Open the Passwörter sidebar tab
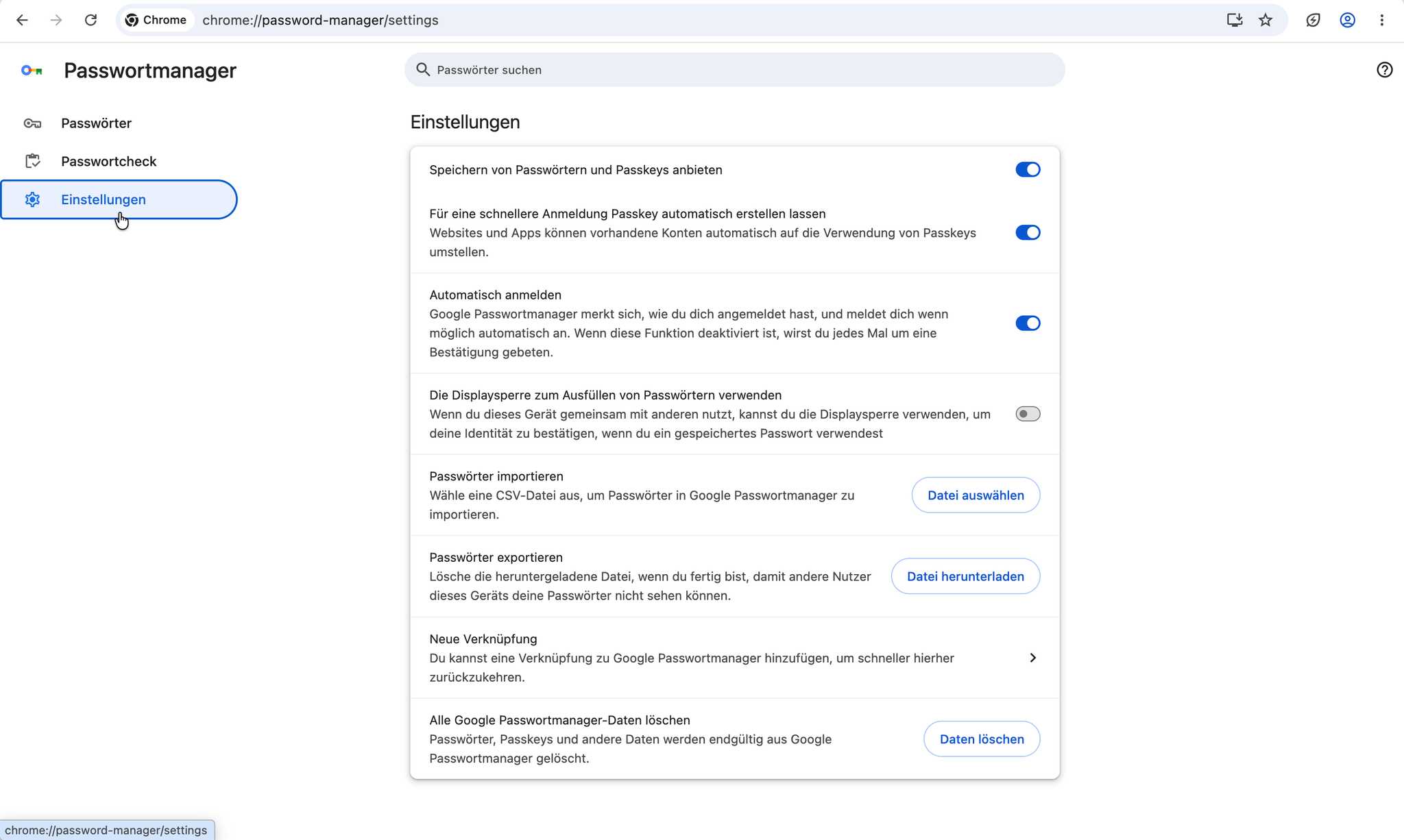This screenshot has width=1404, height=840. 119,123
